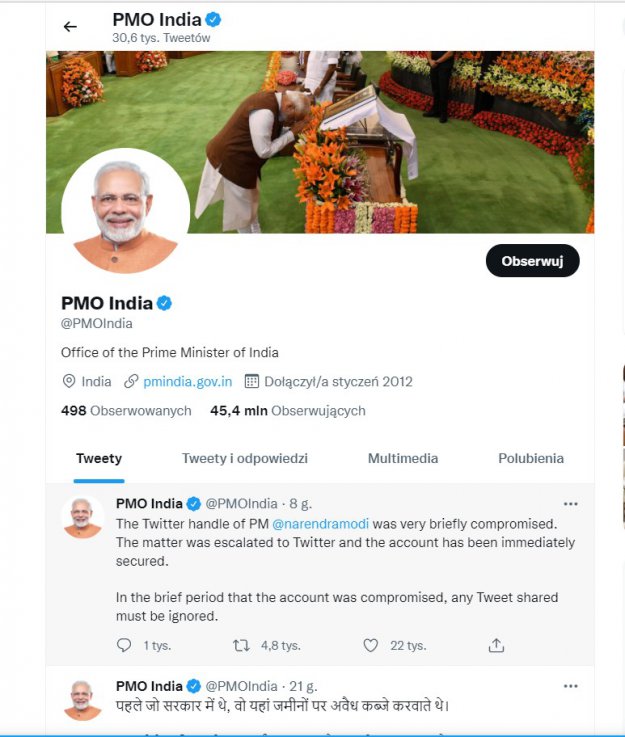Open the large profile picture

(125, 211)
